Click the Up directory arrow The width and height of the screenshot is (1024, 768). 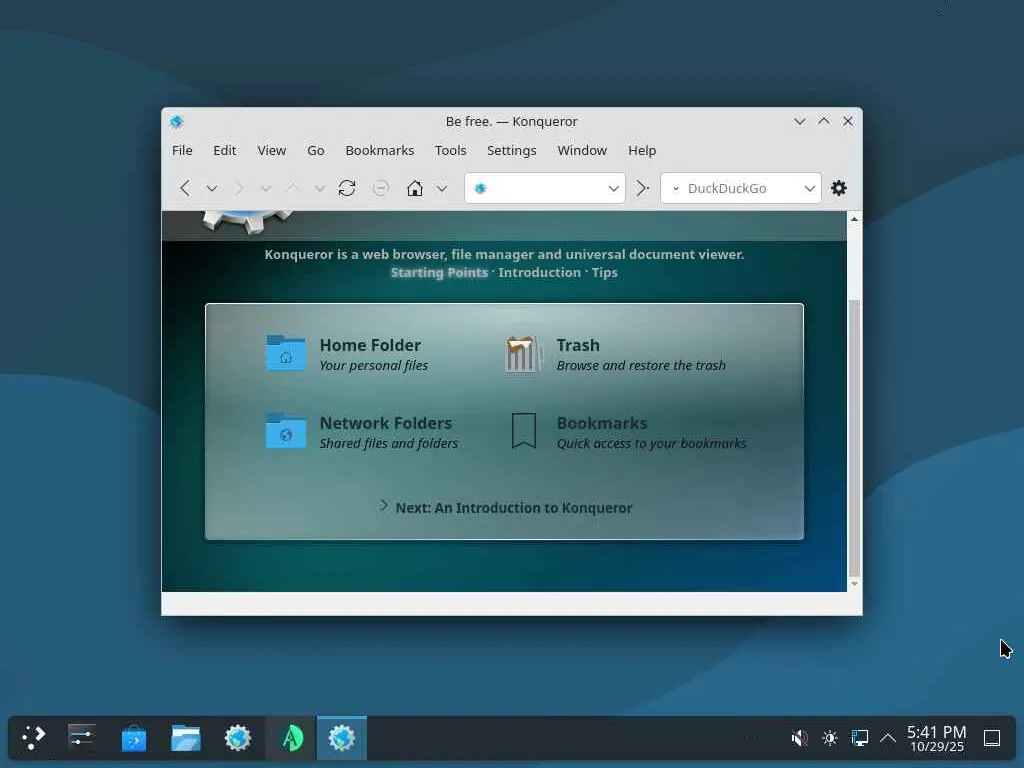293,189
